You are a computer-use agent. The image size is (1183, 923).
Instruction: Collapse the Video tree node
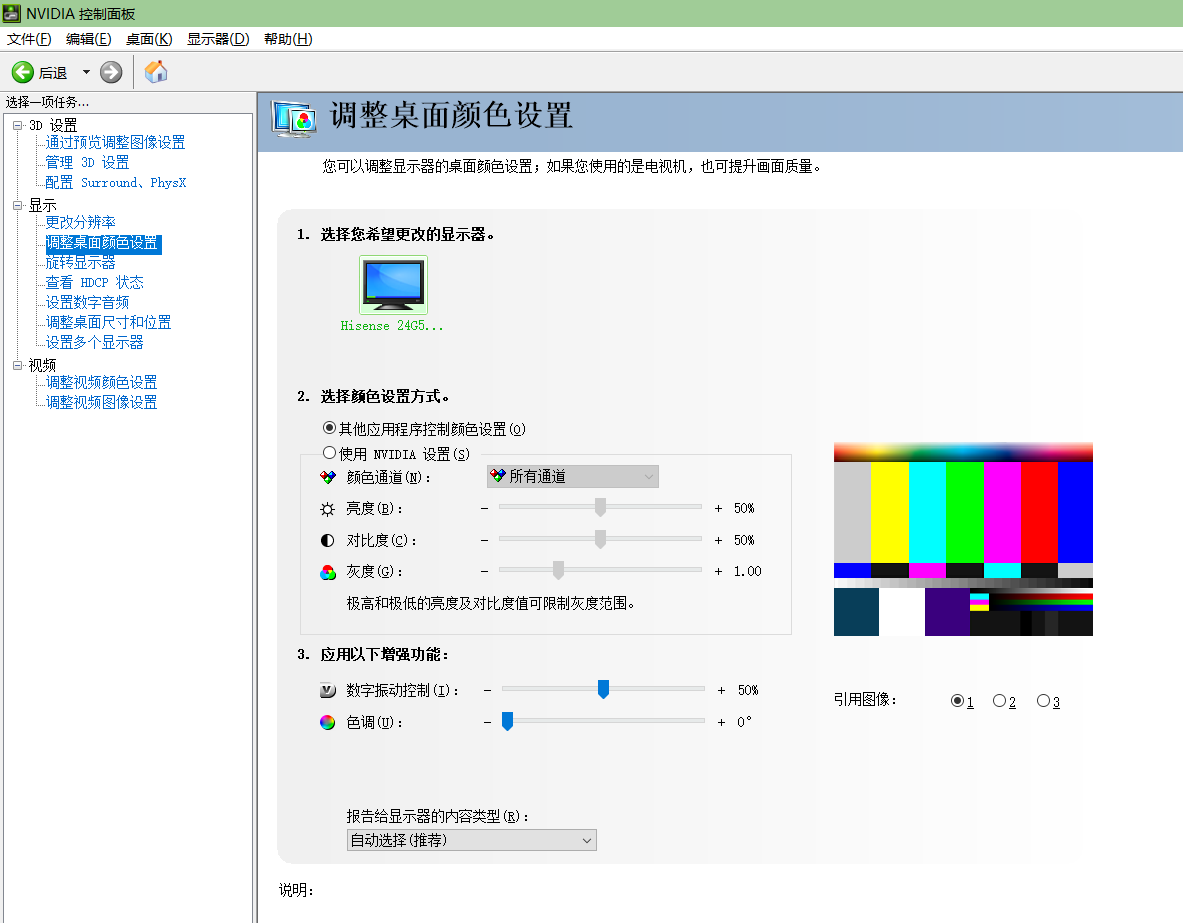coord(17,365)
